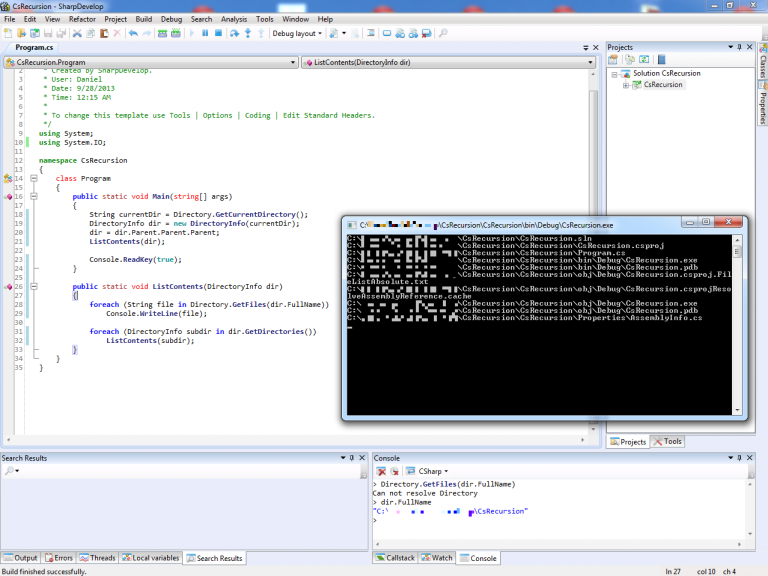Open the Tools tab beside Projects
The height and width of the screenshot is (576, 768).
coord(667,441)
